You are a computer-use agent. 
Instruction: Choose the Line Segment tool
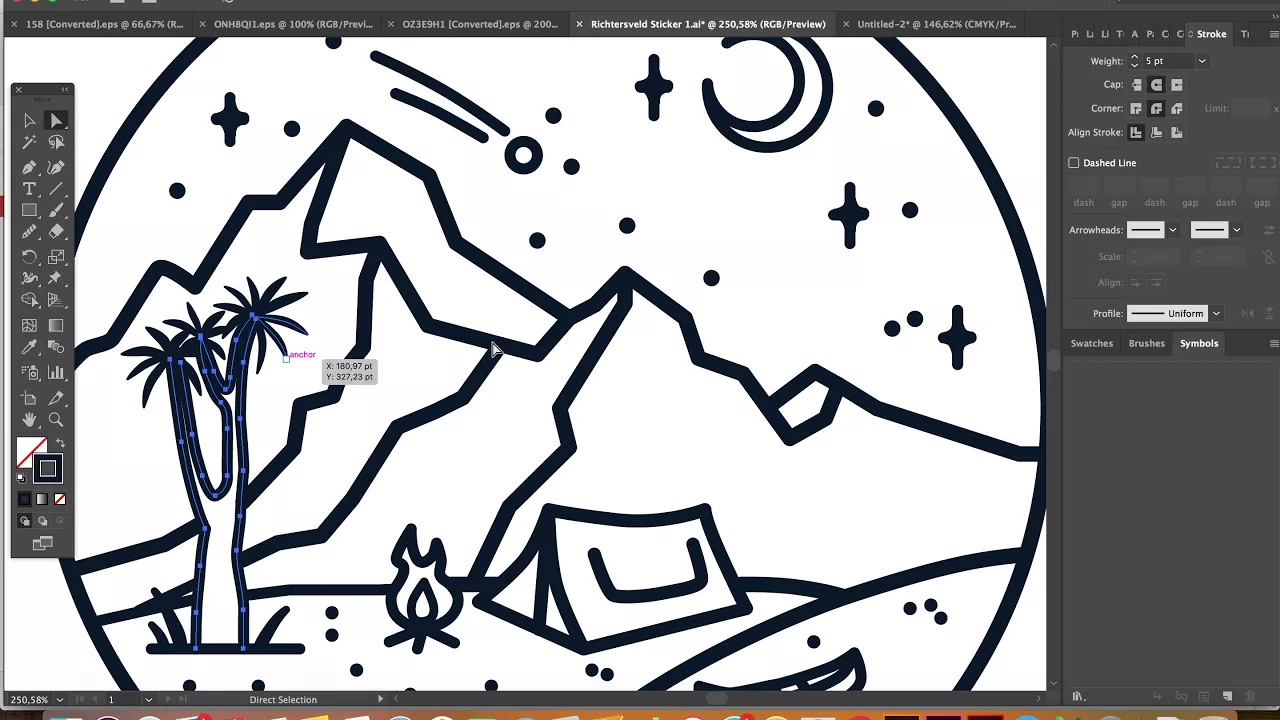(x=56, y=189)
